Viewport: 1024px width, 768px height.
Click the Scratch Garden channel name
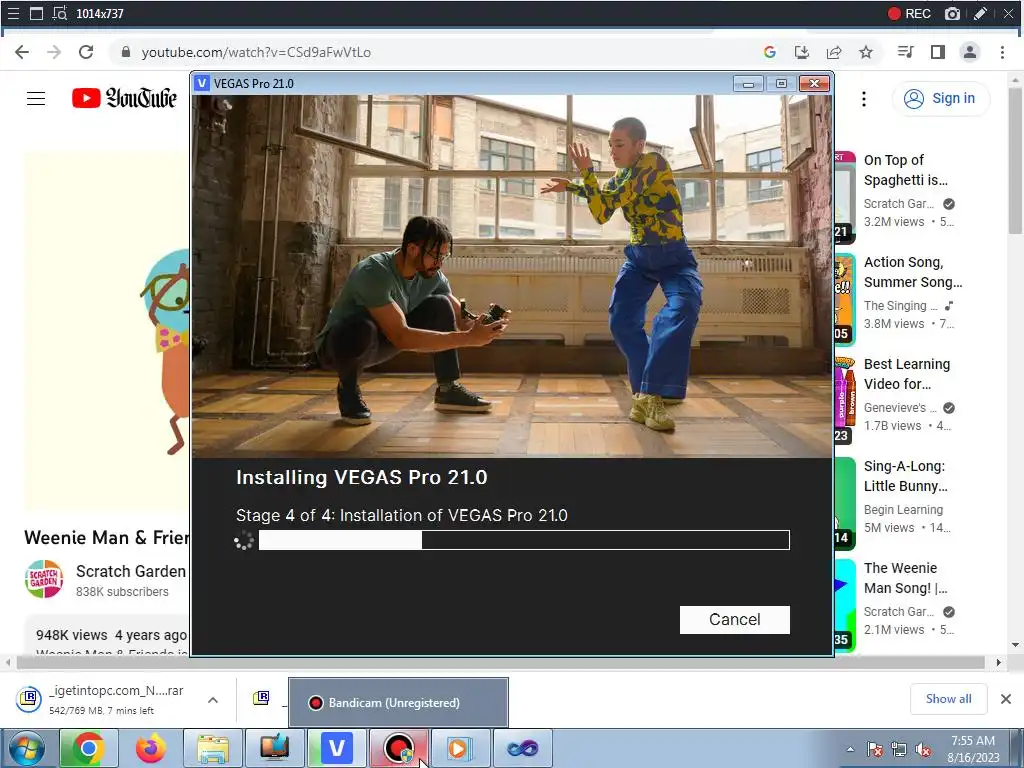click(x=131, y=571)
